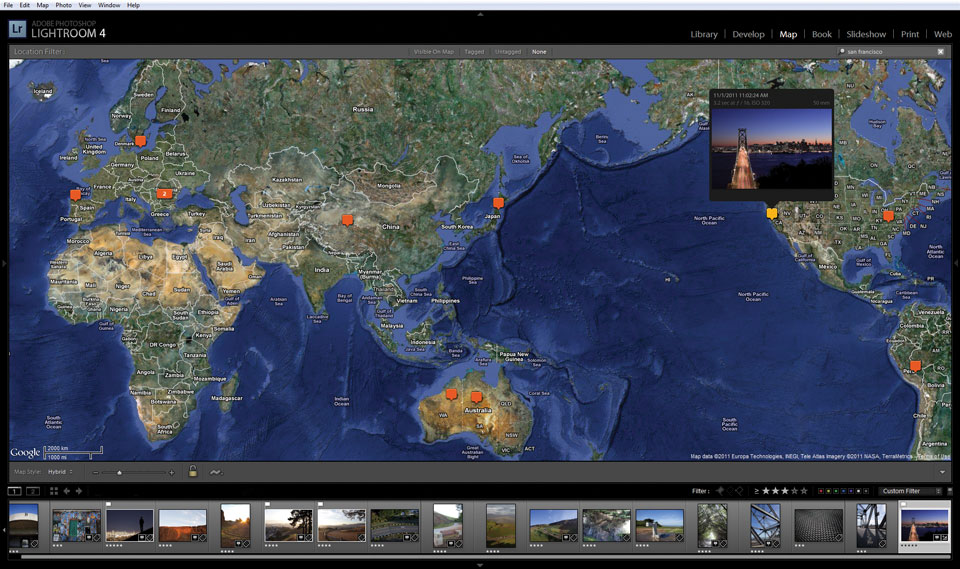Open the File menu
The height and width of the screenshot is (569, 960).
[8, 5]
